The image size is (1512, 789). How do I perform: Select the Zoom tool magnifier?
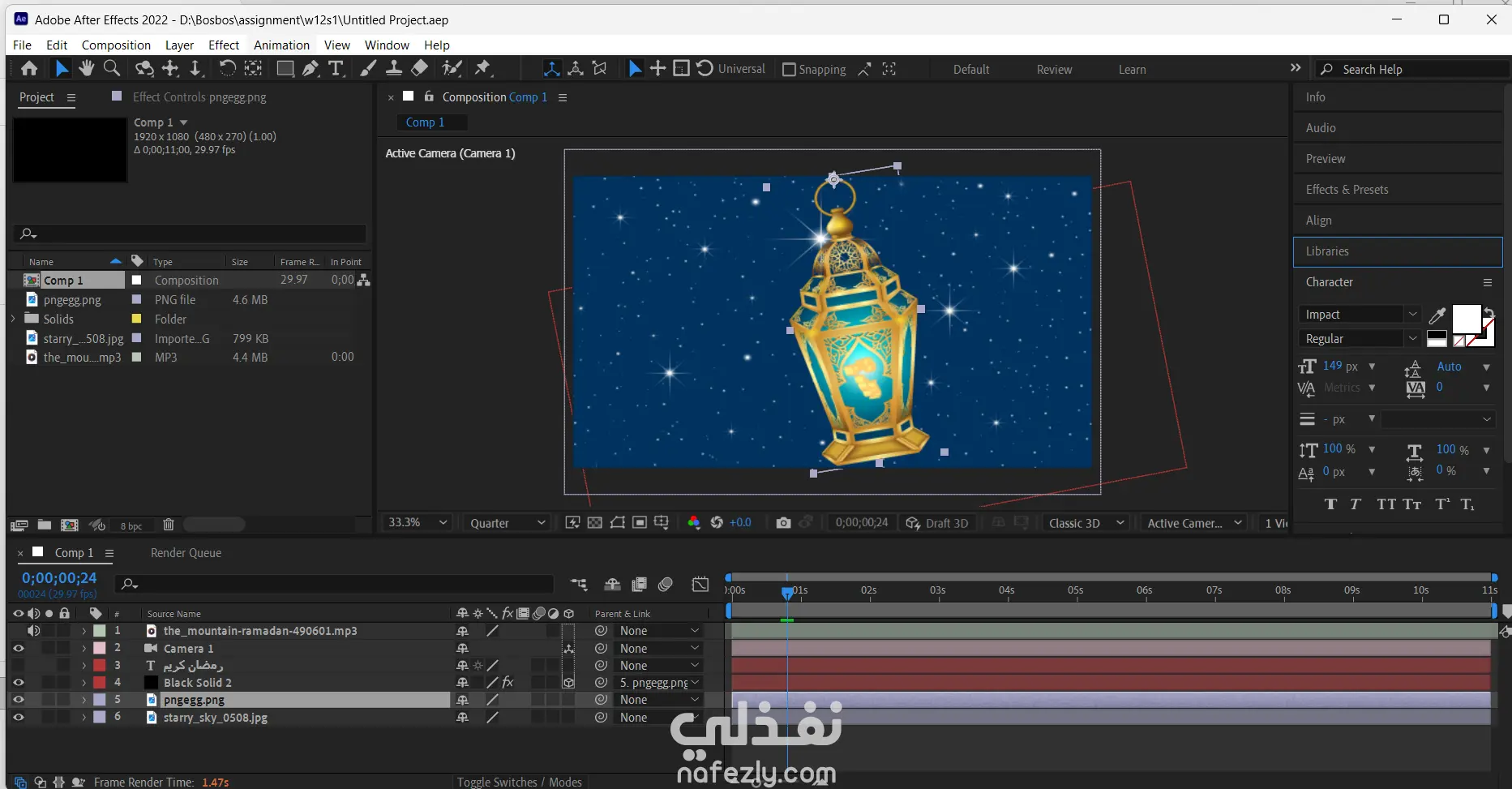pos(112,69)
